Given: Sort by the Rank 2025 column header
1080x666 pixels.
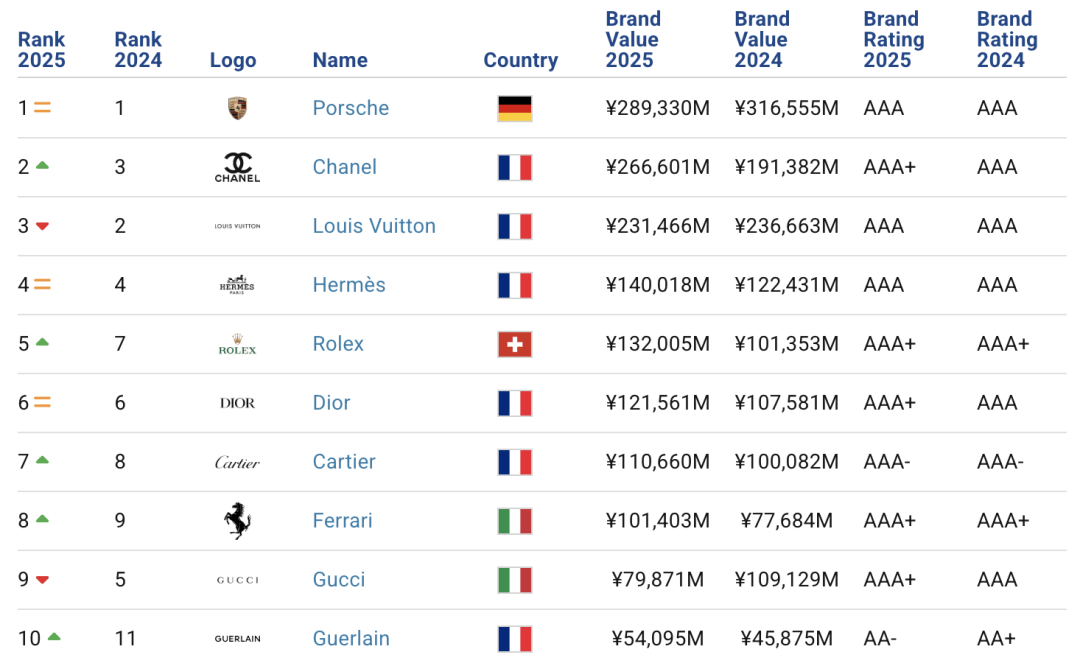Looking at the screenshot, I should click(x=41, y=50).
